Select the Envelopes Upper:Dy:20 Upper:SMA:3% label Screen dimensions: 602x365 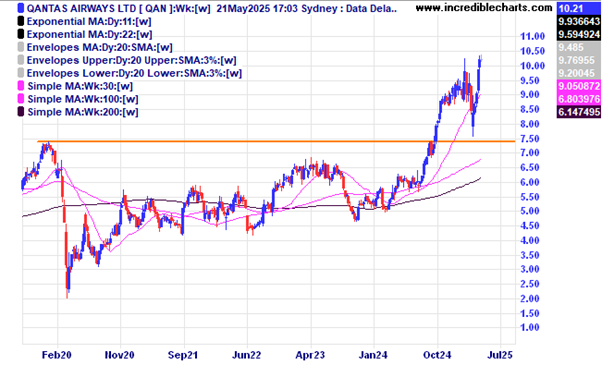pyautogui.click(x=132, y=60)
